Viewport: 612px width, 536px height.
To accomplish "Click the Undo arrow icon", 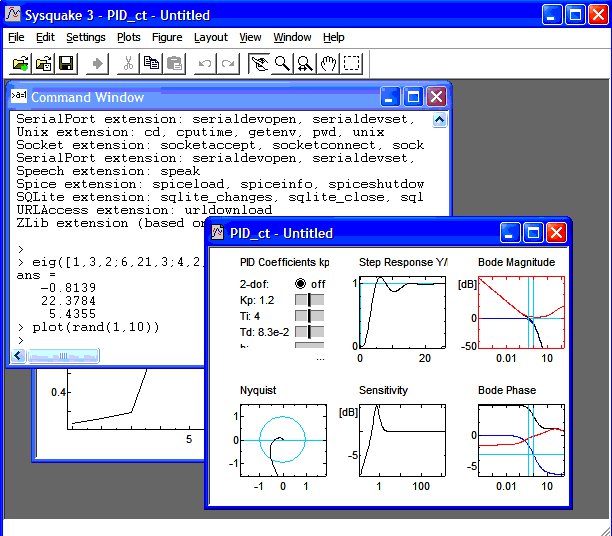I will click(205, 64).
